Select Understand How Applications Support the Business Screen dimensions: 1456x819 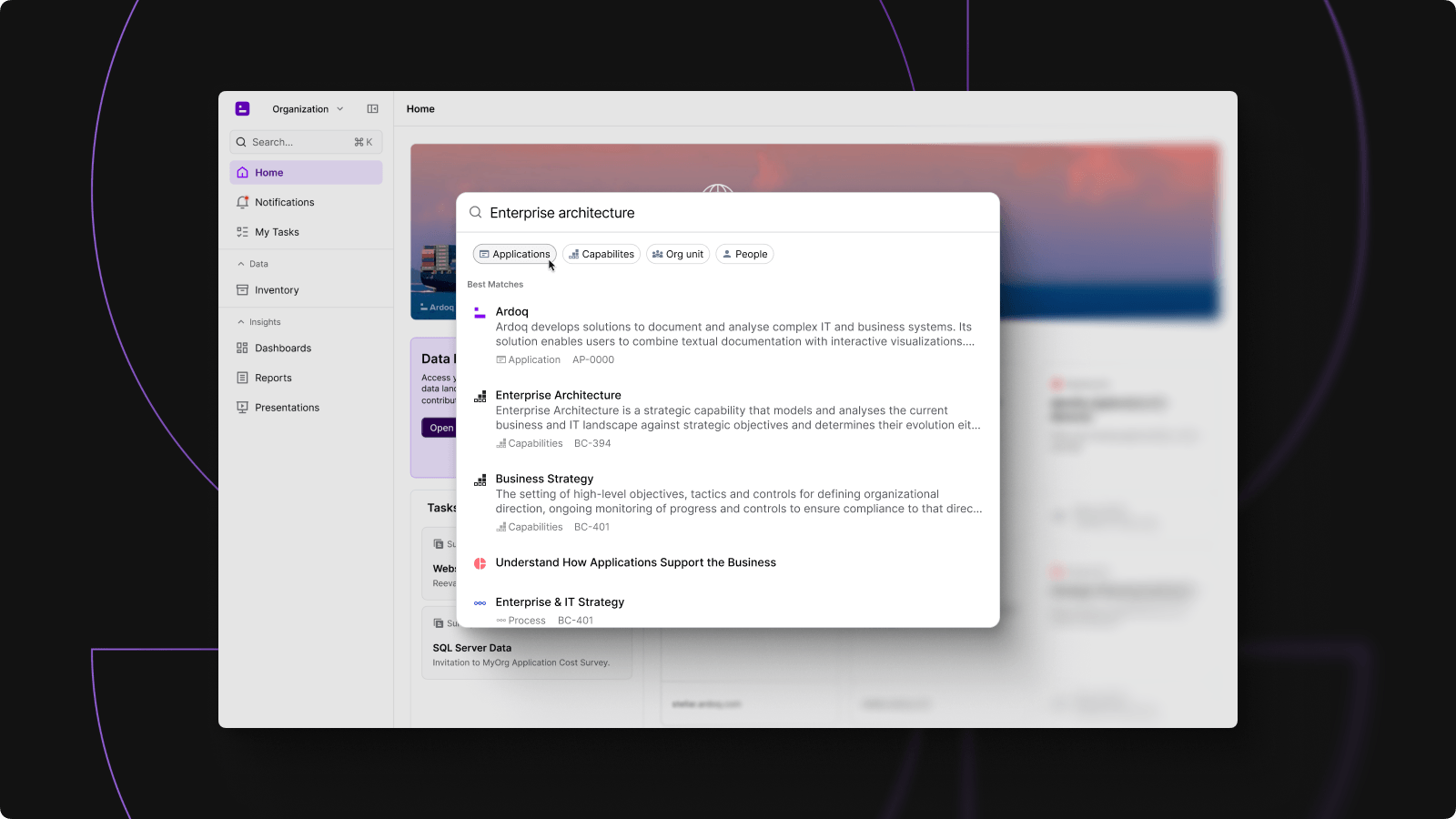635,563
